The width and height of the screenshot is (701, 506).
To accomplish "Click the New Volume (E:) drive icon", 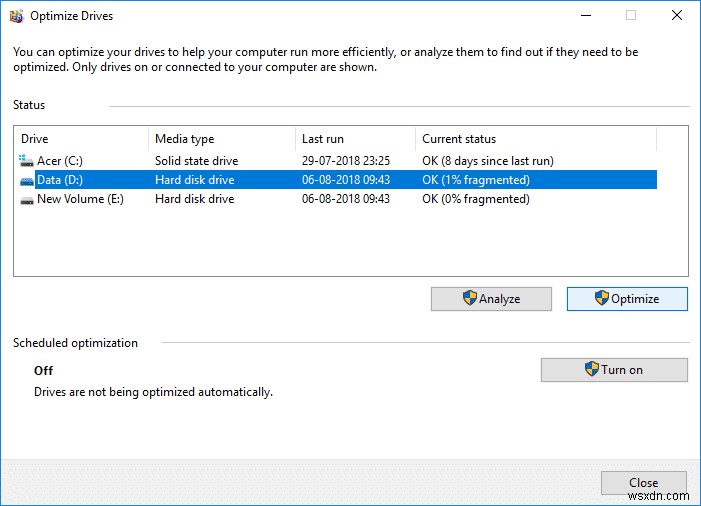I will coord(27,199).
